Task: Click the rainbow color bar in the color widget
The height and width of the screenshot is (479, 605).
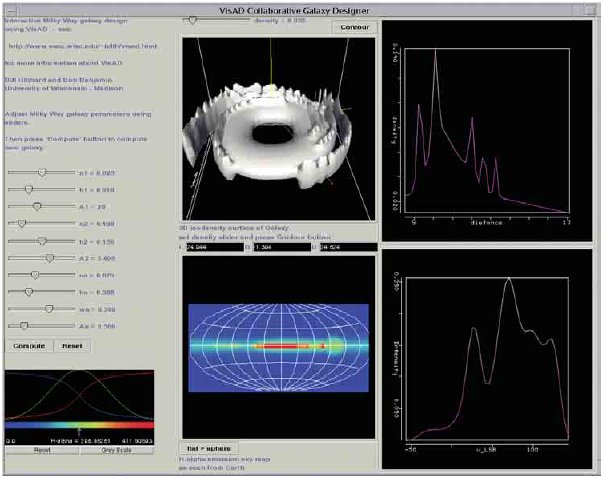Action: click(79, 425)
